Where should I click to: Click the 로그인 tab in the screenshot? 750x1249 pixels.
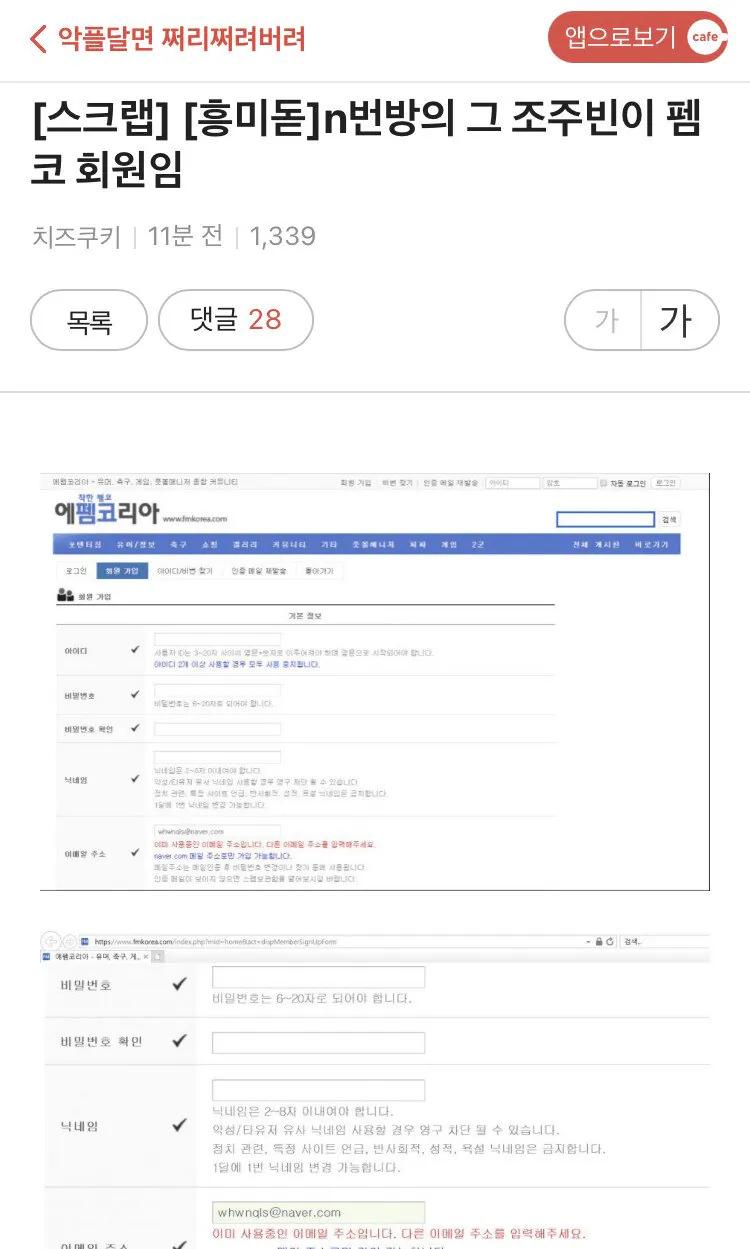(76, 570)
